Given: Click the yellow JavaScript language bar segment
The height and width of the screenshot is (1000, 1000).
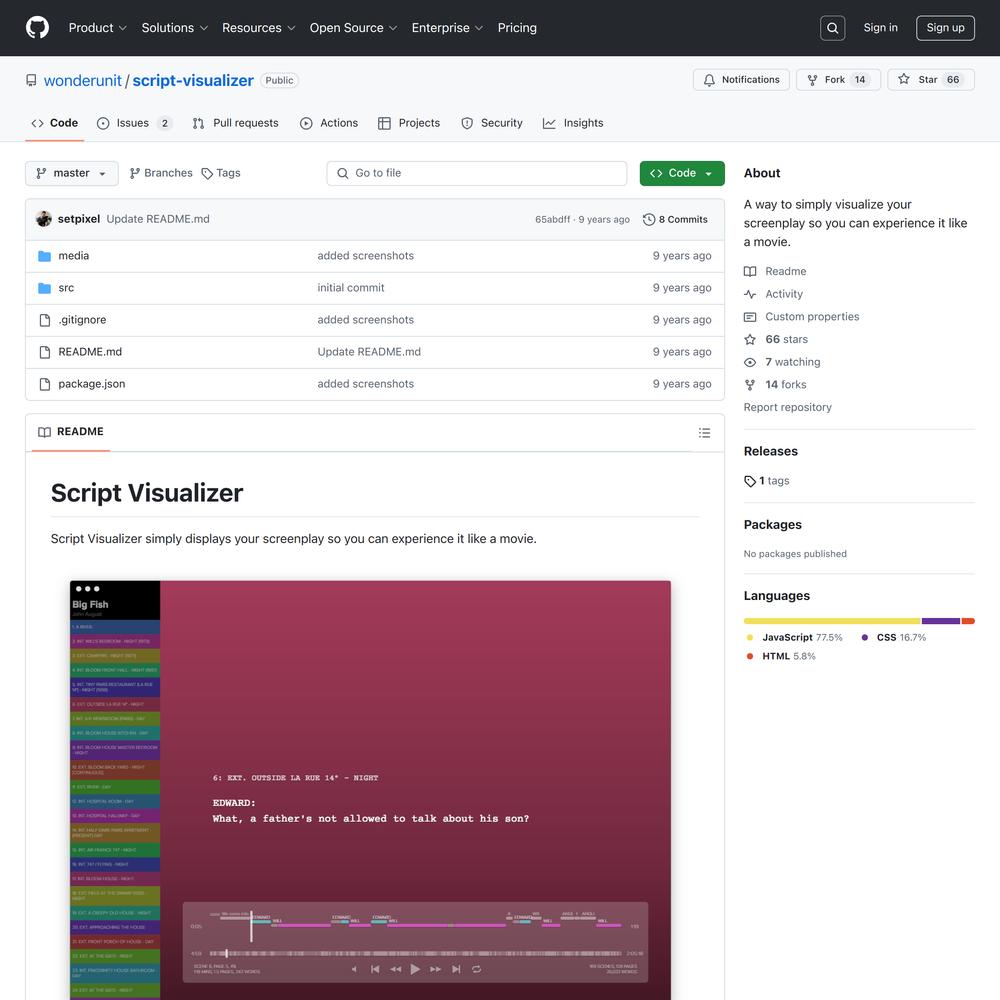Looking at the screenshot, I should click(832, 621).
